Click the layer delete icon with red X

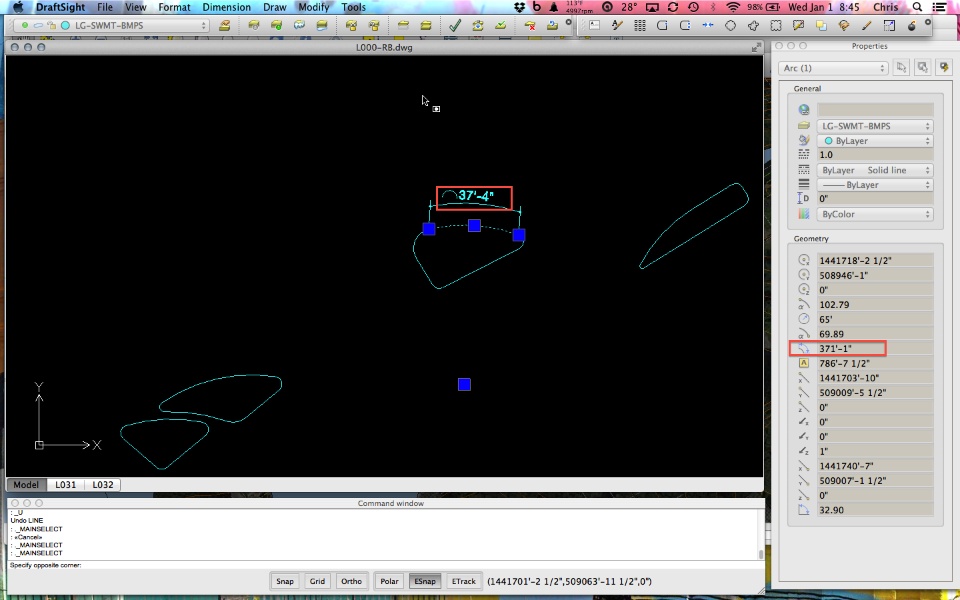click(x=530, y=26)
